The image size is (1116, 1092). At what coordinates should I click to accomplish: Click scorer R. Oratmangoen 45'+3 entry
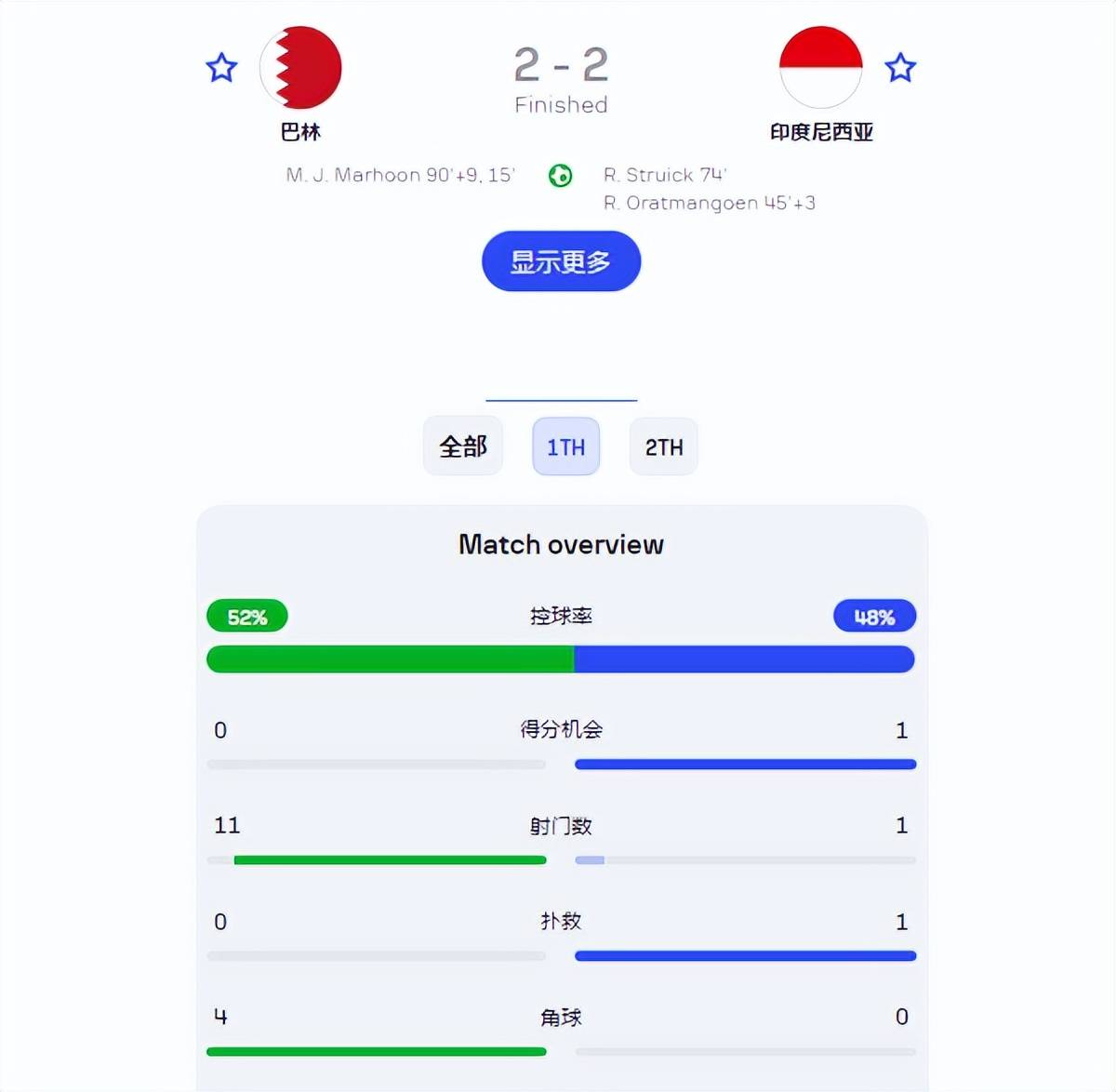click(x=710, y=203)
